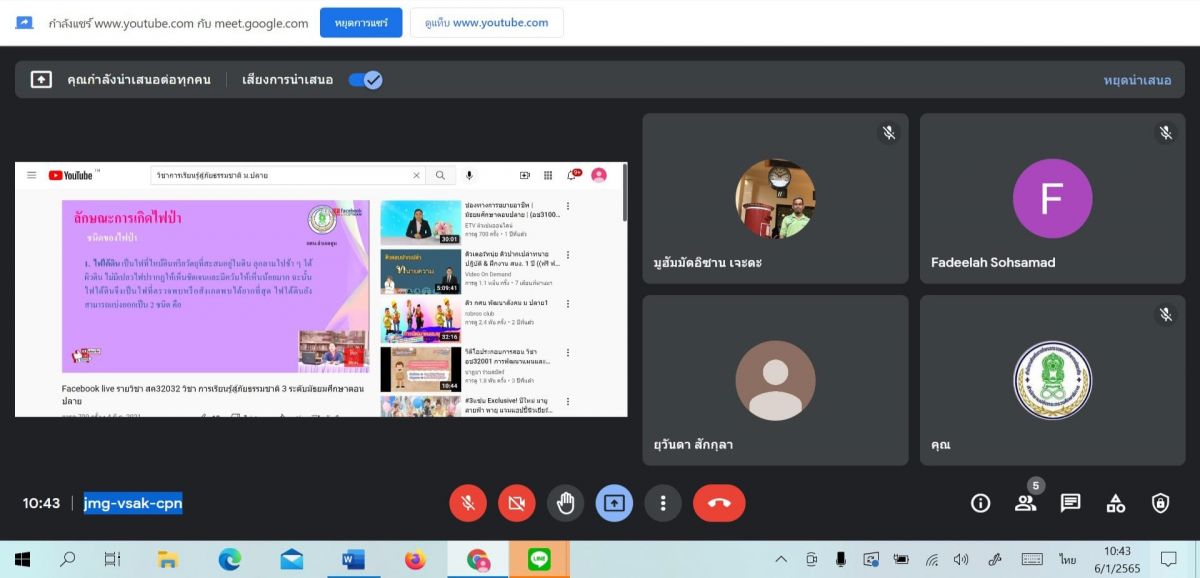The height and width of the screenshot is (578, 1200).
Task: Turn on the camera
Action: pyautogui.click(x=517, y=503)
